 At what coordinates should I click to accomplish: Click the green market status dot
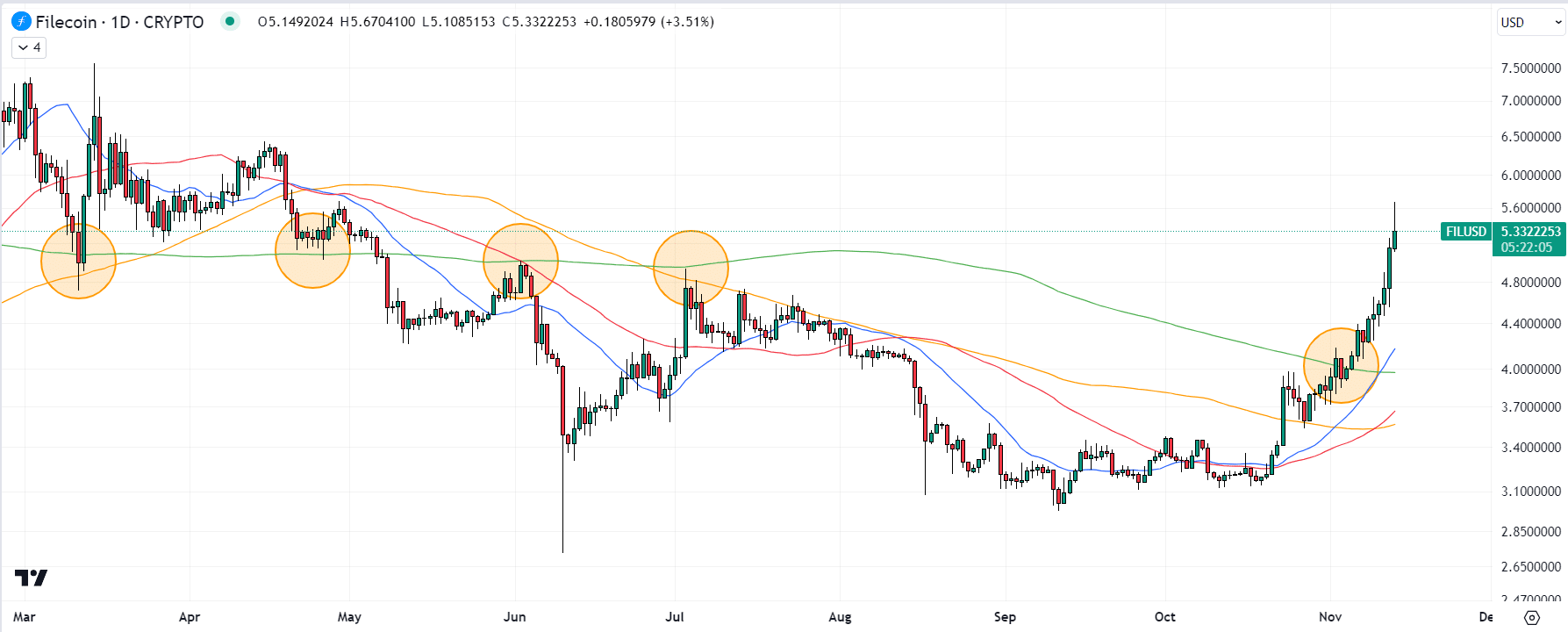pyautogui.click(x=230, y=21)
